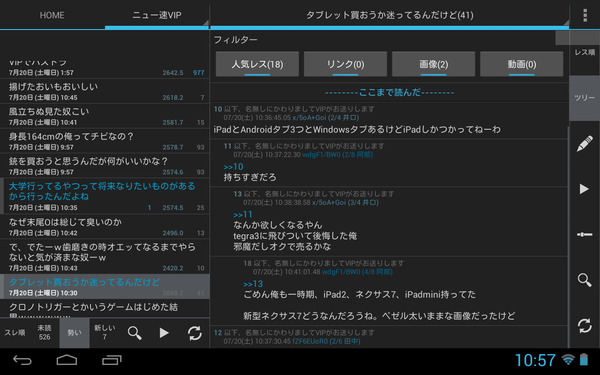This screenshot has height=375, width=600.
Task: Open thread search magnifier in right sidebar
Action: tap(584, 280)
